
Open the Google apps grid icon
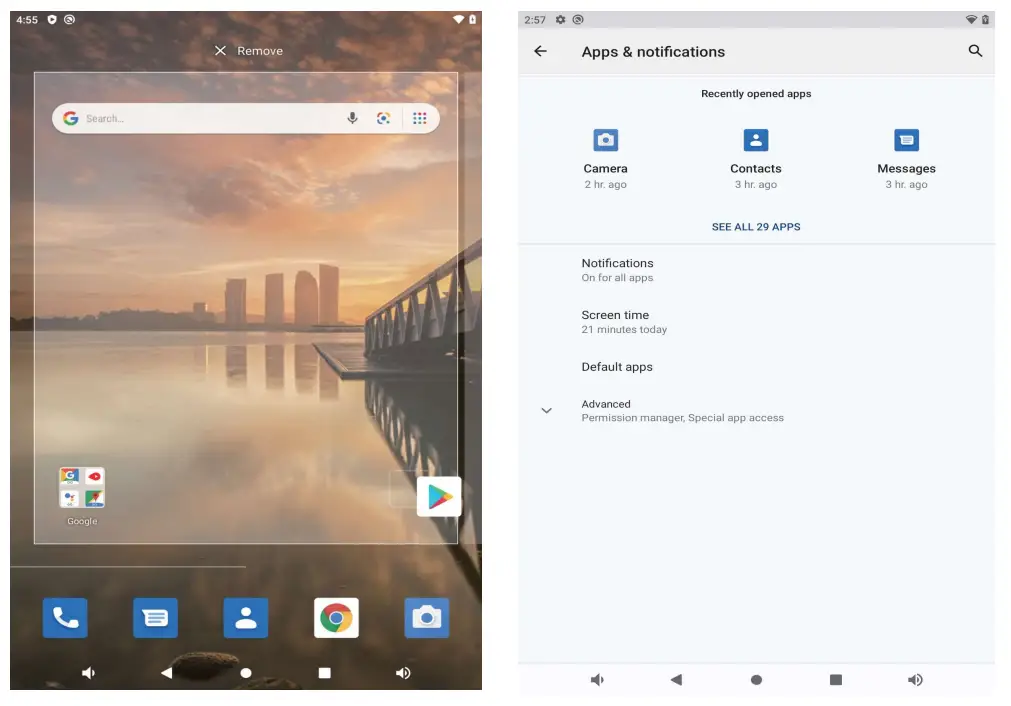click(420, 118)
